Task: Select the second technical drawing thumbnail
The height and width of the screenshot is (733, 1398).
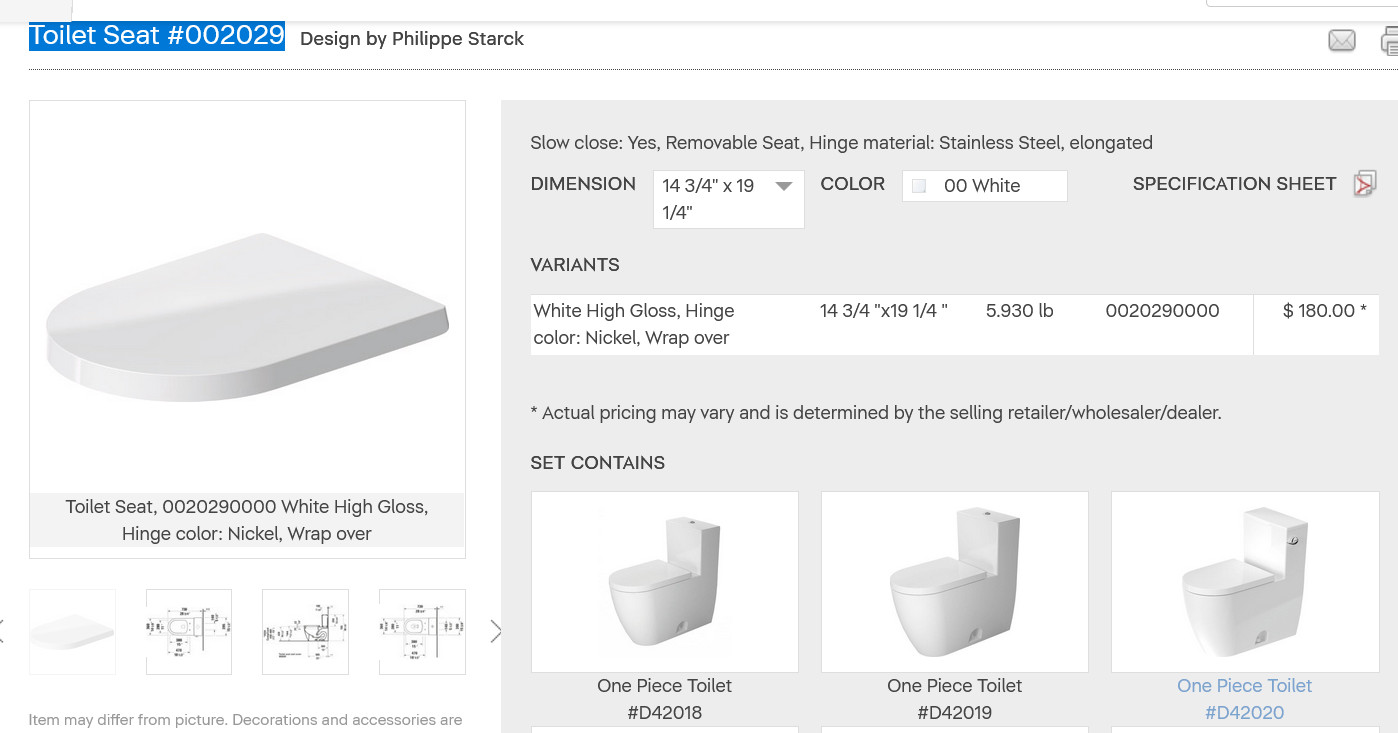Action: click(x=305, y=631)
